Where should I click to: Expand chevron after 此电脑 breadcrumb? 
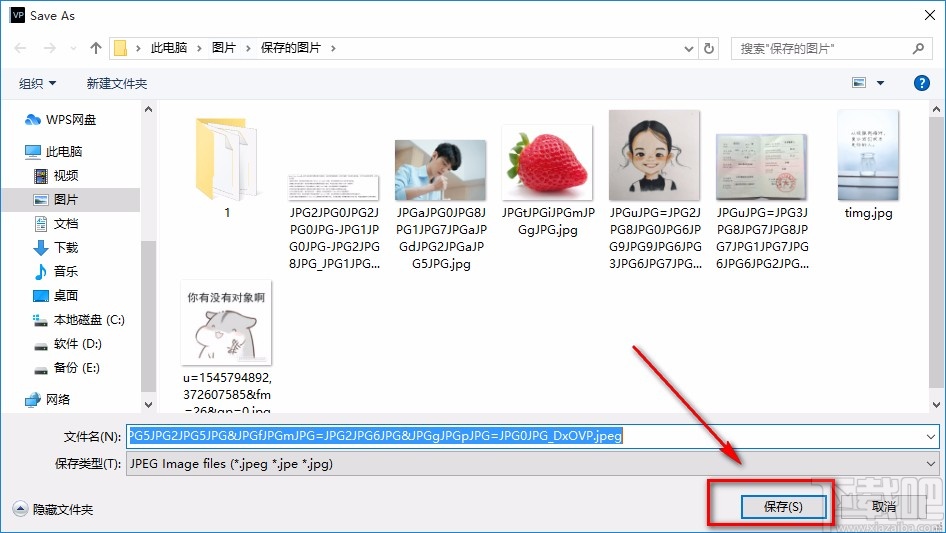[199, 48]
